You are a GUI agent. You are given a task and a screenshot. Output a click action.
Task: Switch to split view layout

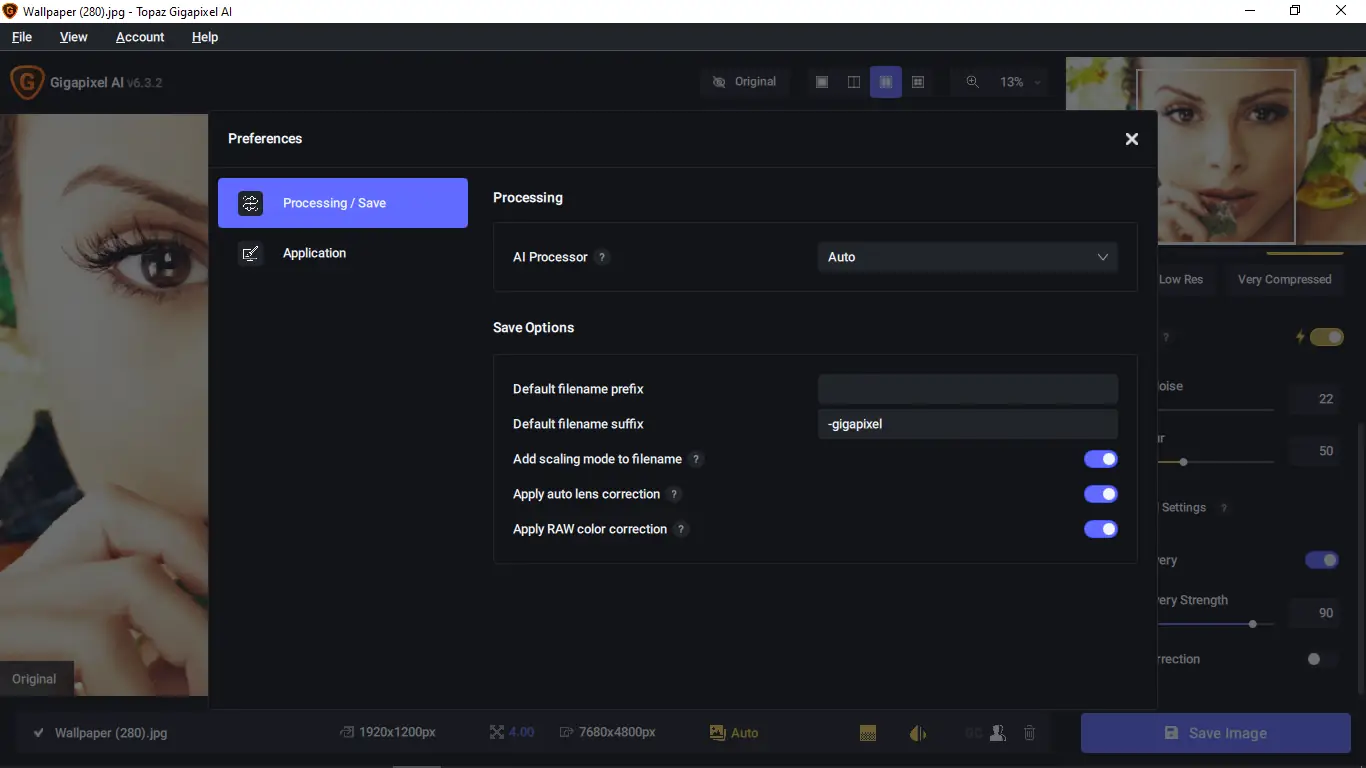pyautogui.click(x=854, y=82)
